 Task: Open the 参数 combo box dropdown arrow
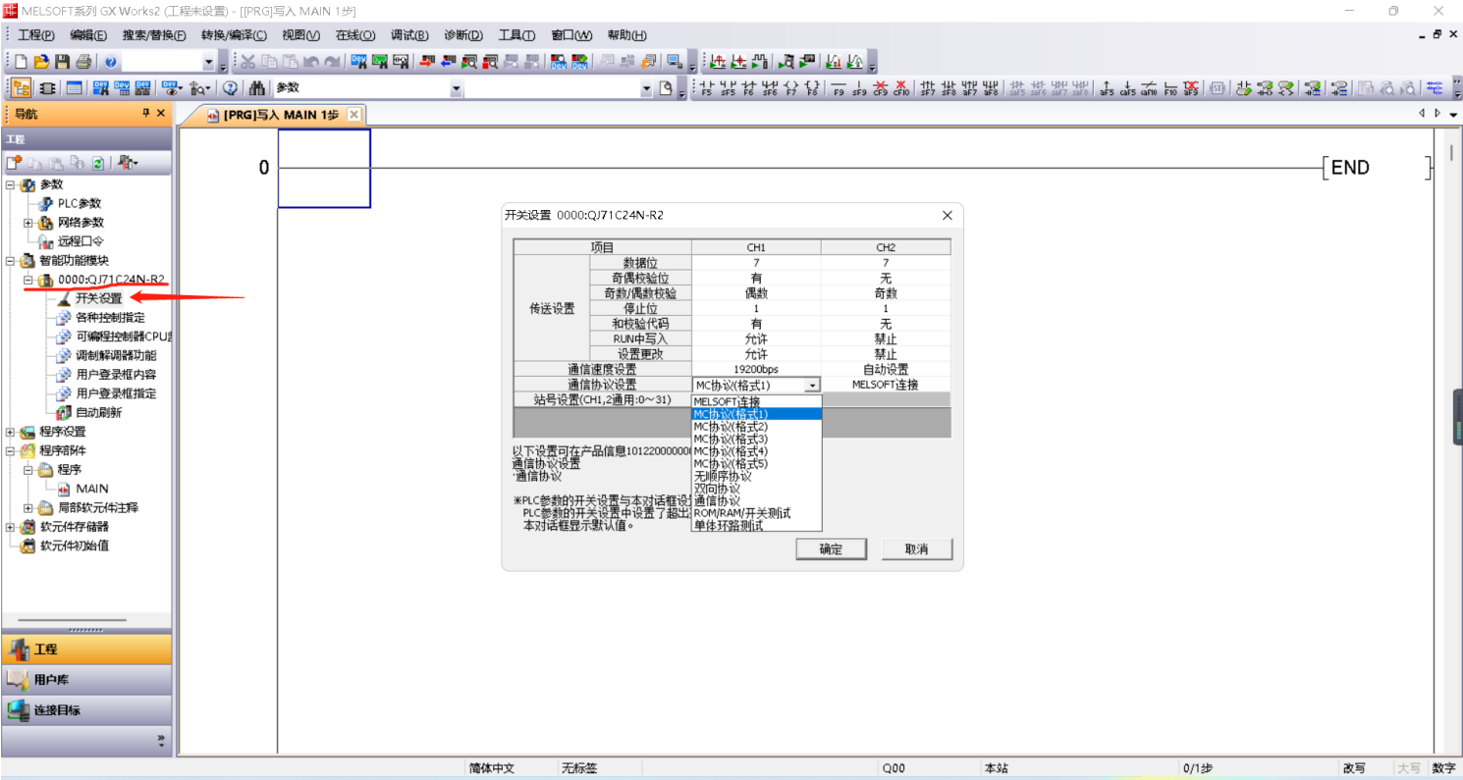(456, 88)
